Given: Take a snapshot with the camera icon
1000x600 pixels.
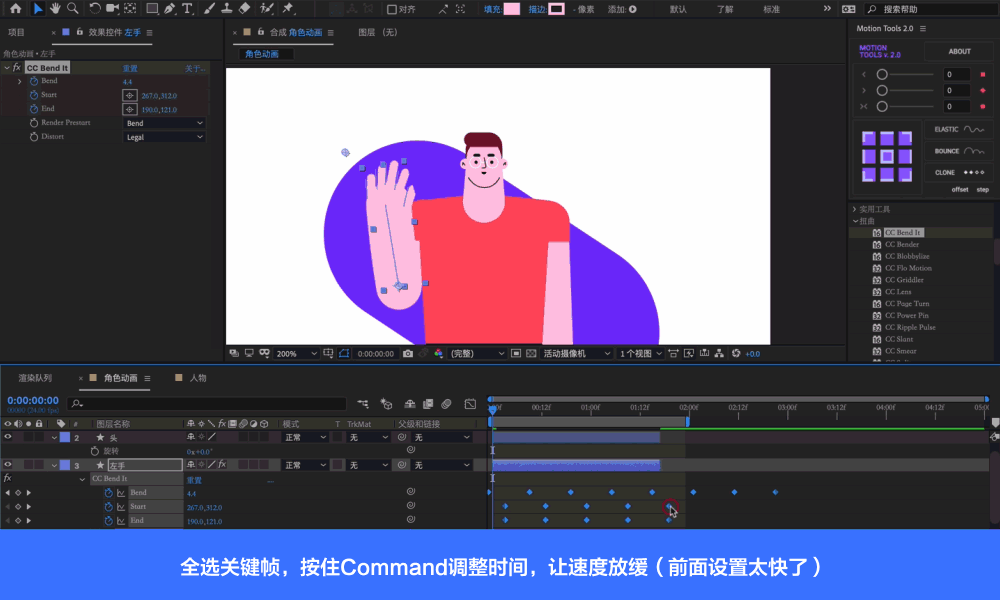Looking at the screenshot, I should tap(409, 355).
